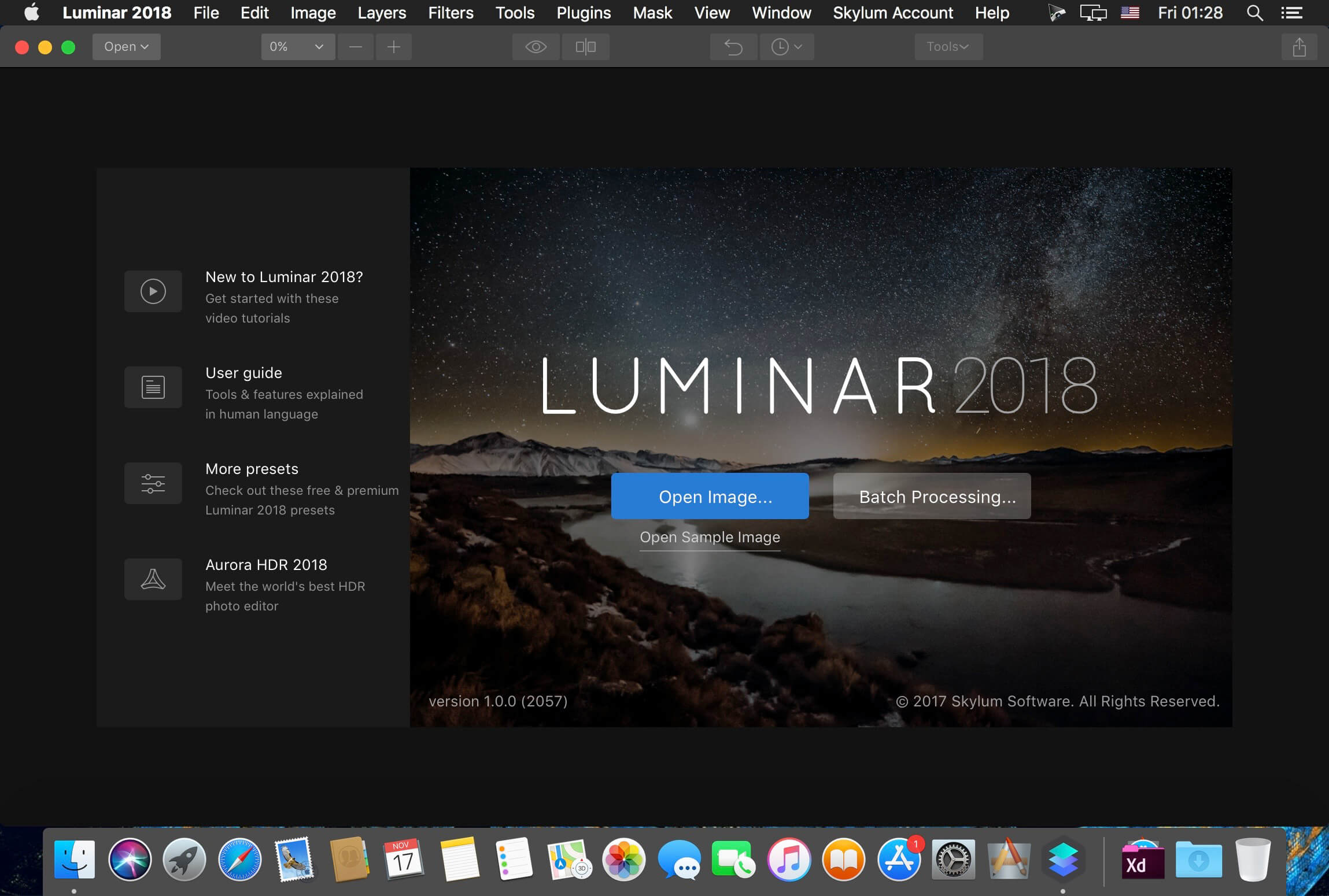
Task: Click the Aurora HDR 2018 logo icon
Action: (x=153, y=579)
